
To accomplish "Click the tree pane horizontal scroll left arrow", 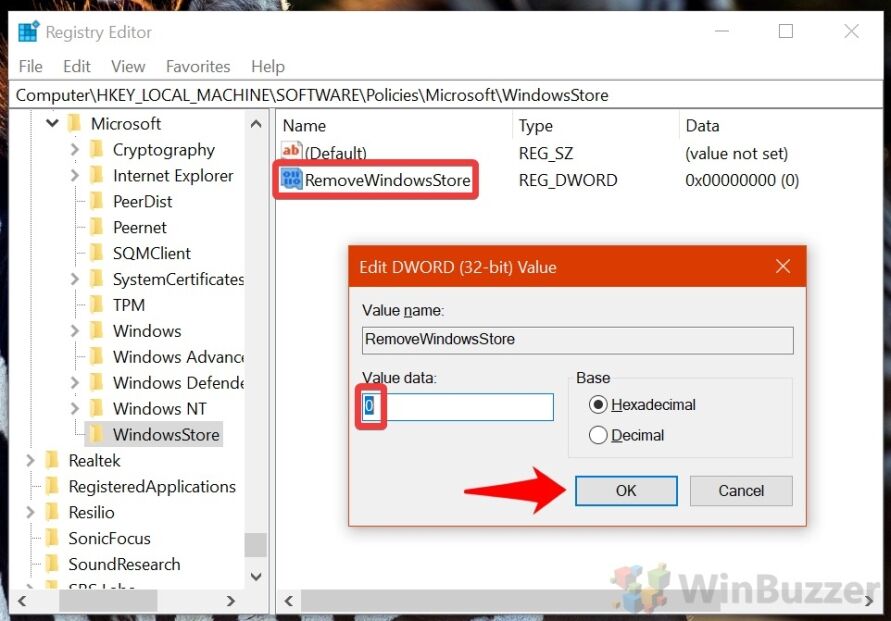I will (22, 601).
